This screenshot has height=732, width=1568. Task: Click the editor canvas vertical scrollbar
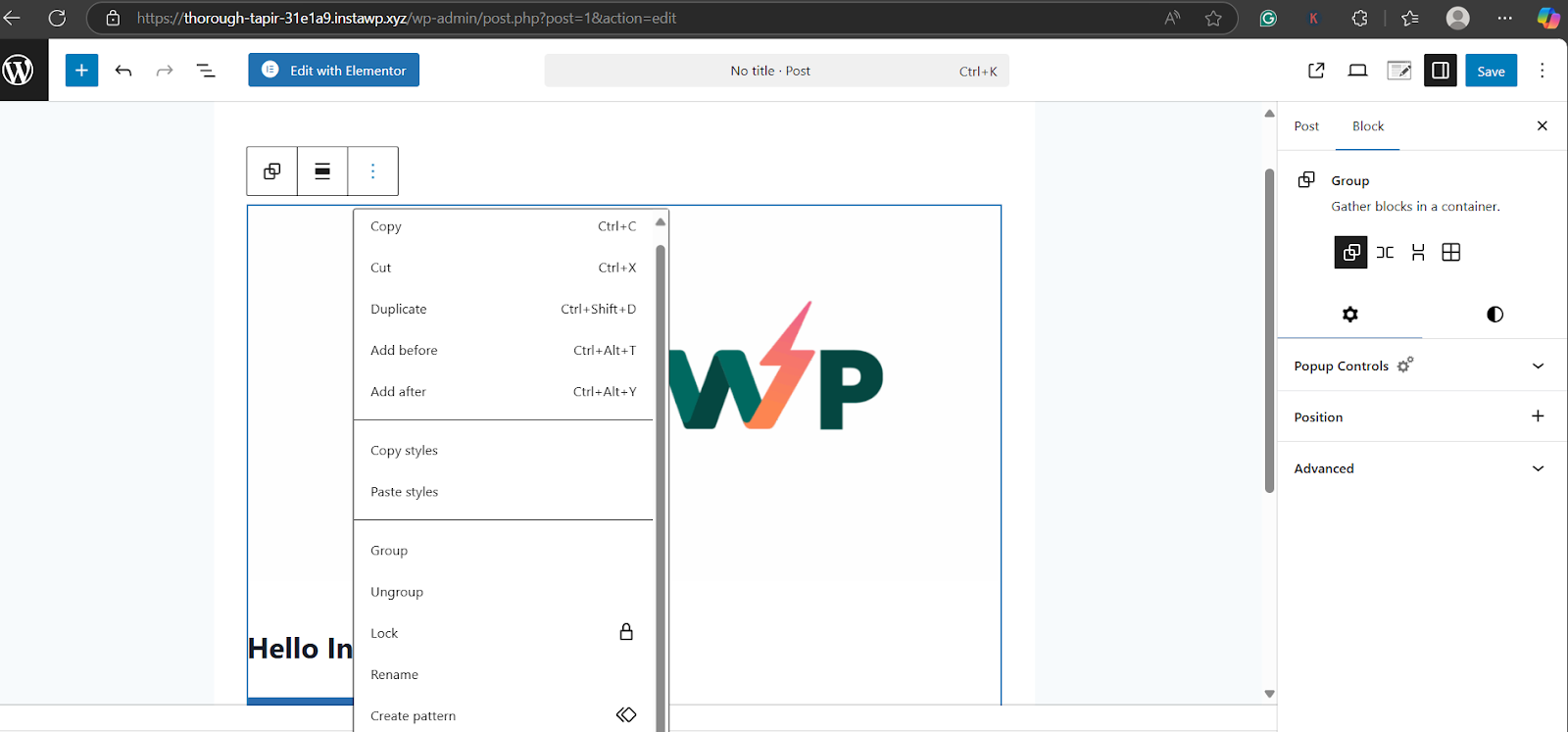[x=1269, y=330]
